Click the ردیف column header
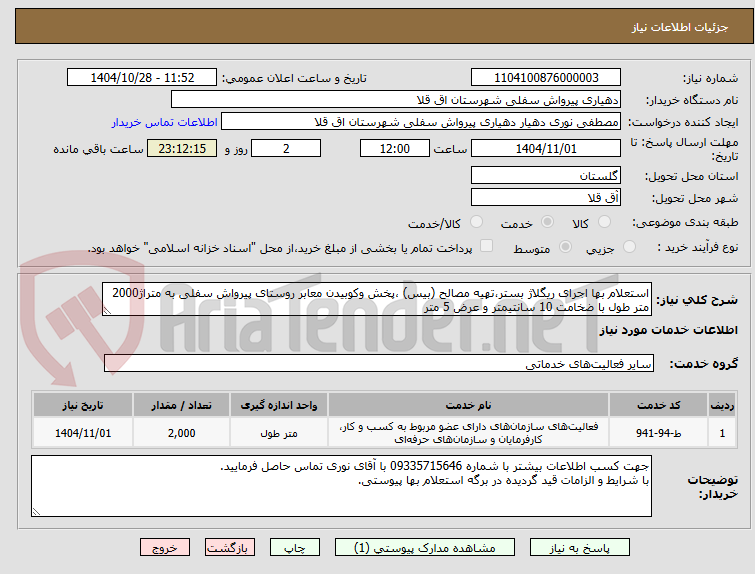 point(722,405)
